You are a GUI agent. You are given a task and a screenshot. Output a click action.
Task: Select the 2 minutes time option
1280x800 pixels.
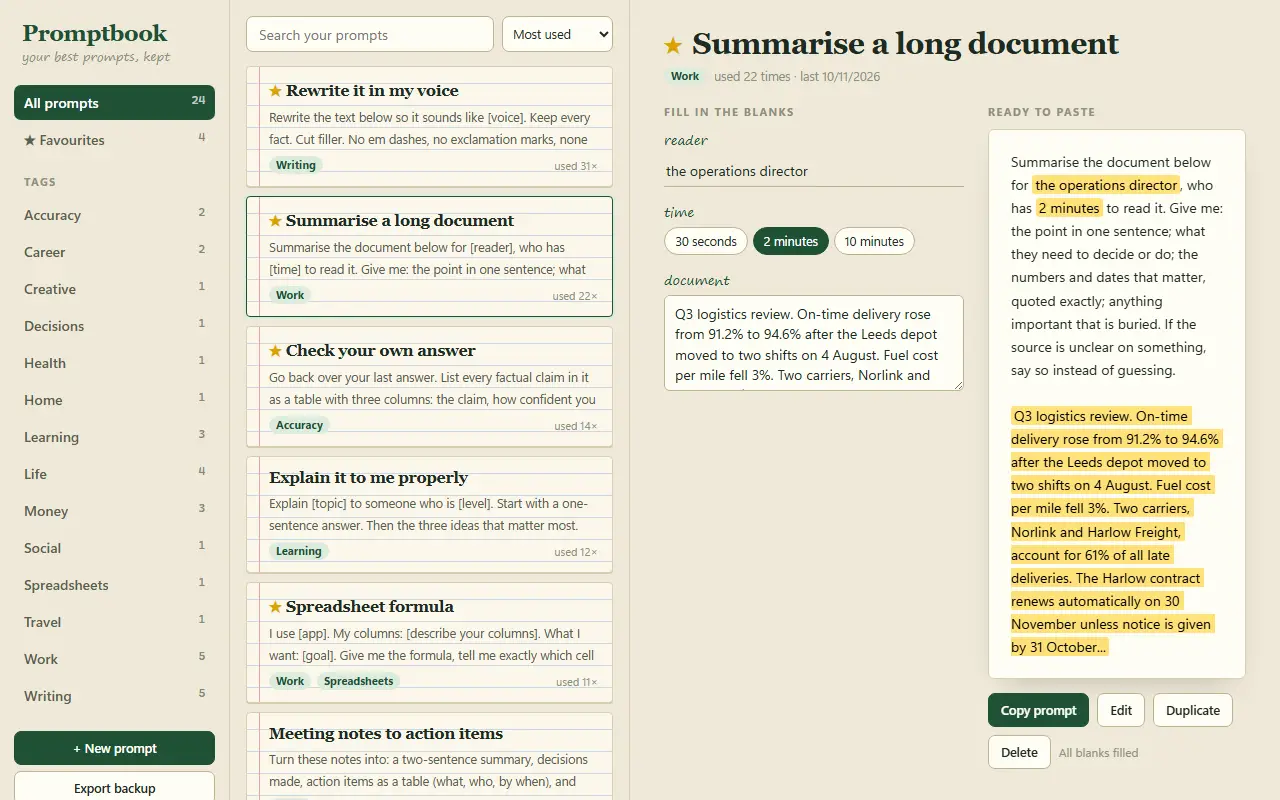point(791,241)
